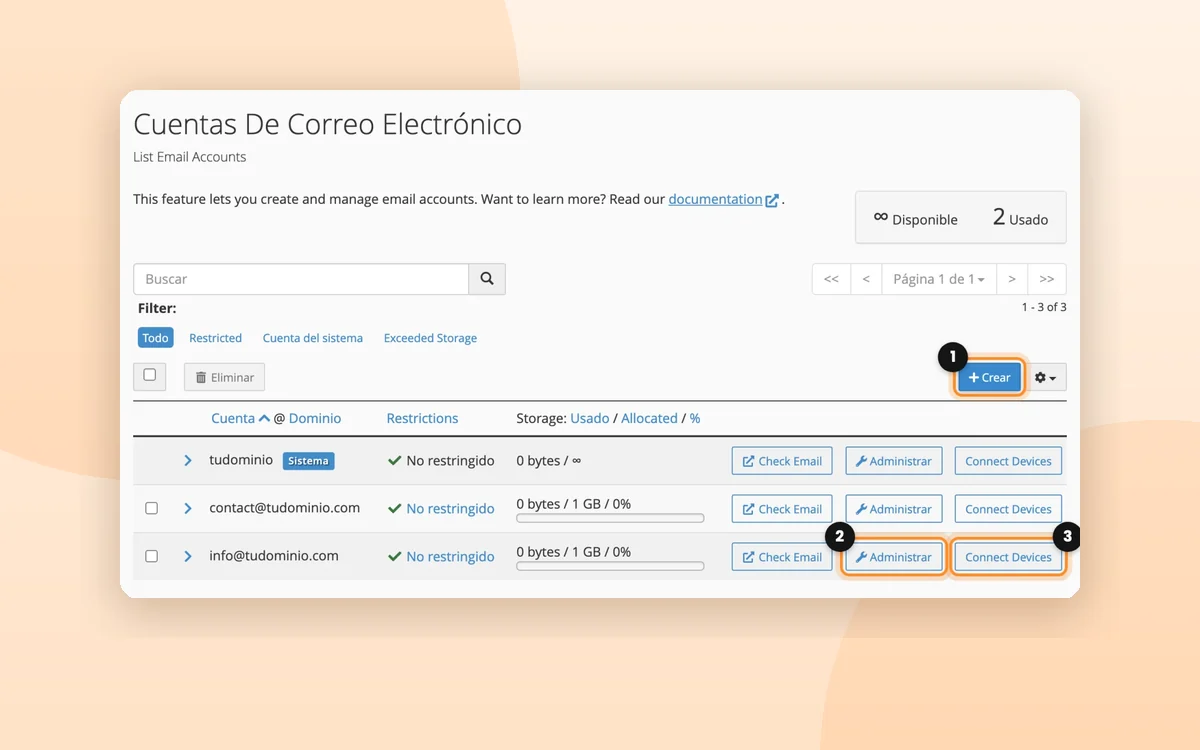The width and height of the screenshot is (1200, 750).
Task: Check the info@tudominio.com checkbox
Action: [x=151, y=556]
